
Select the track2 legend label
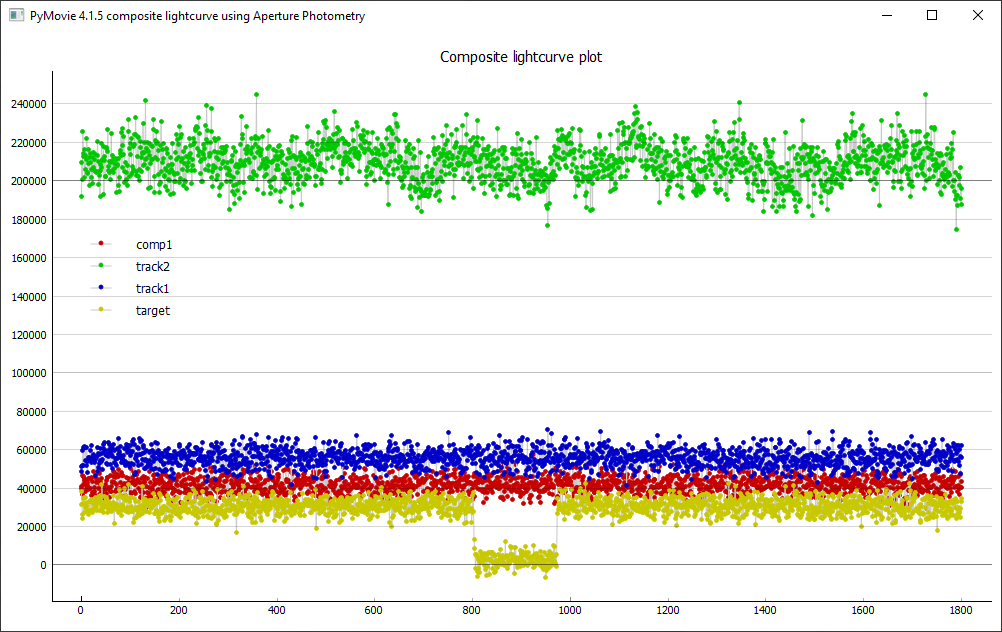(154, 266)
